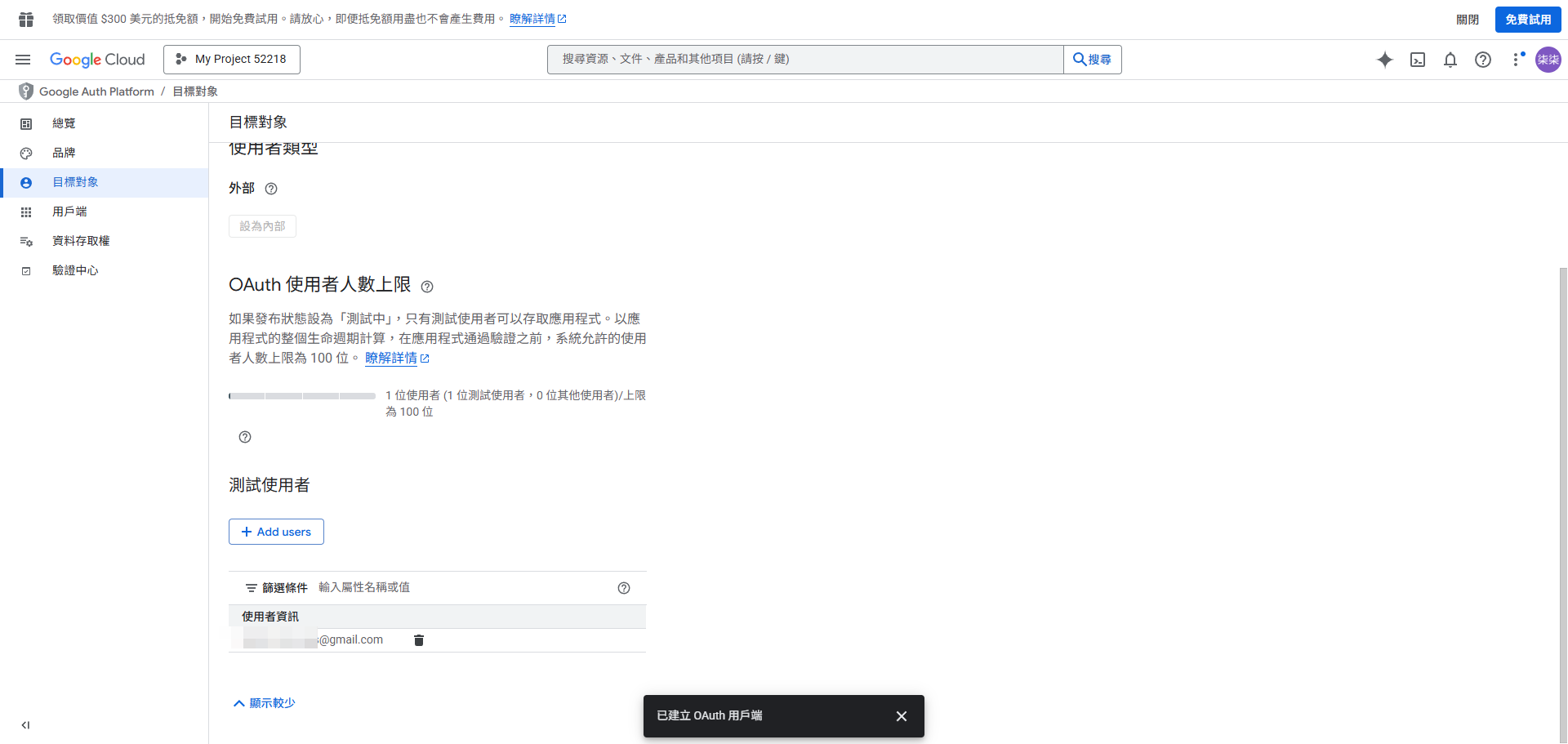Collapse the left sidebar panel
This screenshot has height=744, width=1568.
pos(24,724)
